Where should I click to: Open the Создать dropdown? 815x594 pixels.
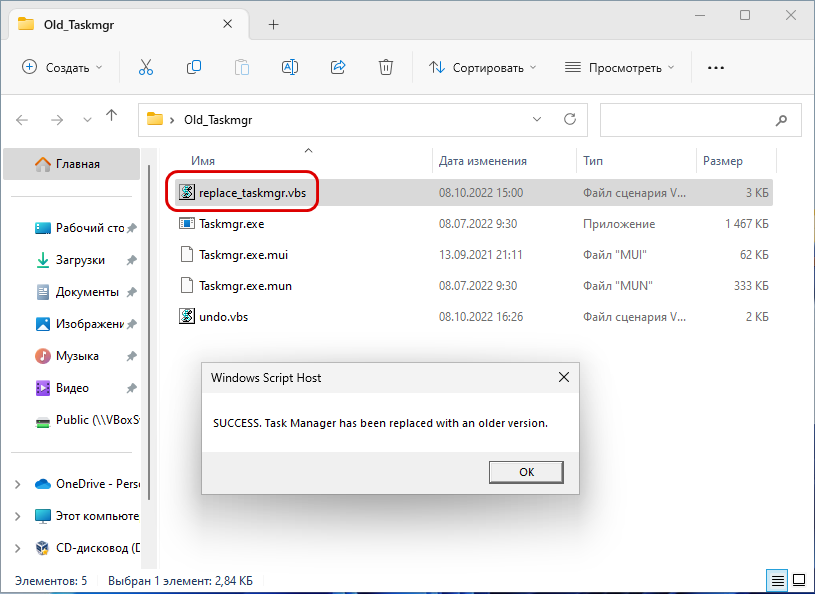pos(62,68)
